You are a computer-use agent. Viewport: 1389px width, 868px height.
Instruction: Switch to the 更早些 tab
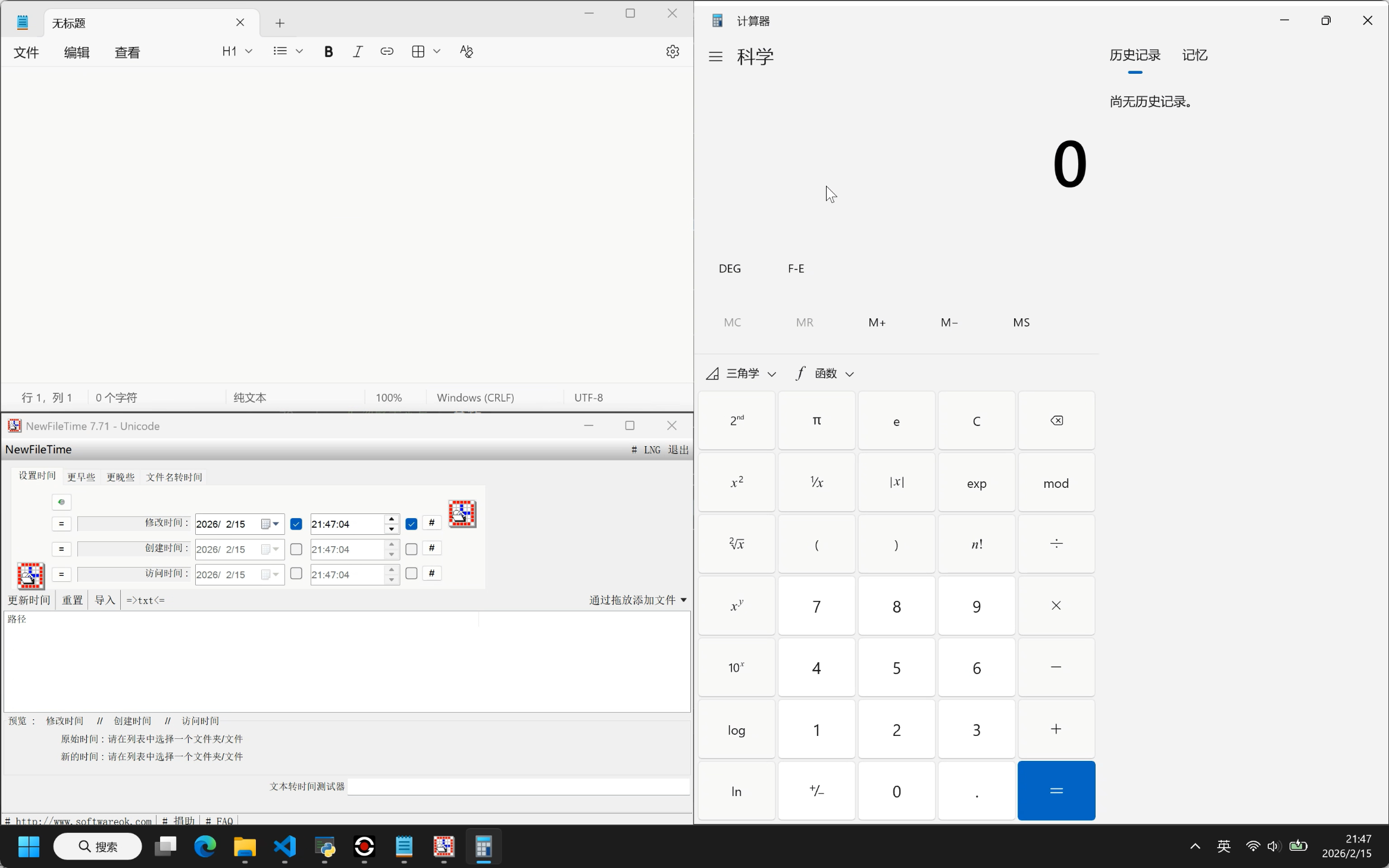point(81,477)
